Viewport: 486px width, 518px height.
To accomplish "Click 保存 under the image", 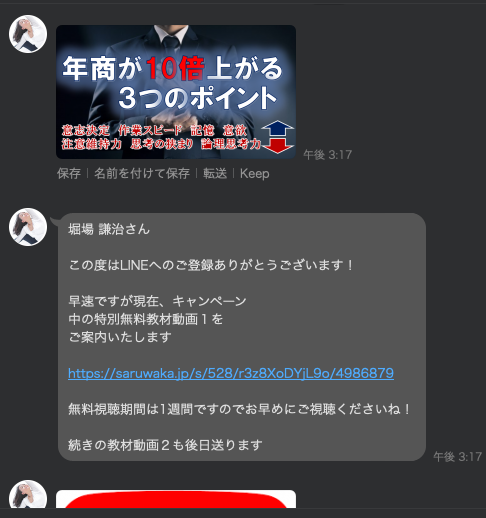I will [69, 173].
